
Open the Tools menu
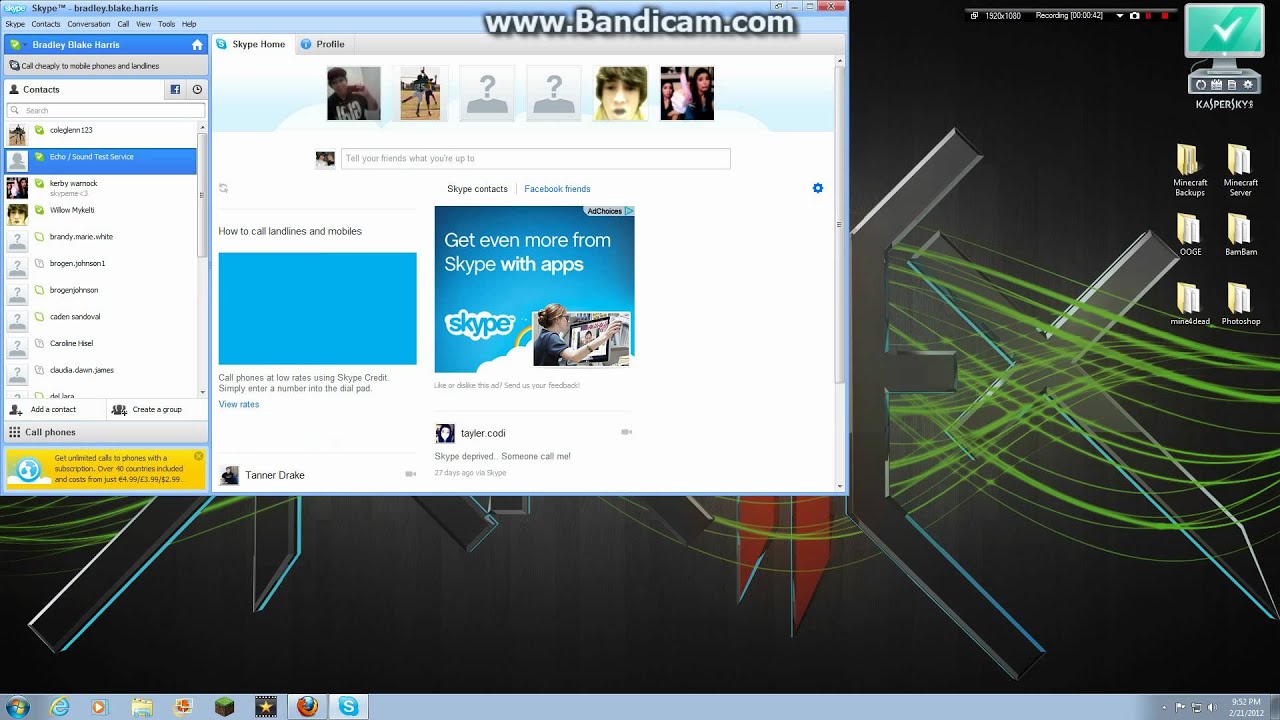(166, 24)
